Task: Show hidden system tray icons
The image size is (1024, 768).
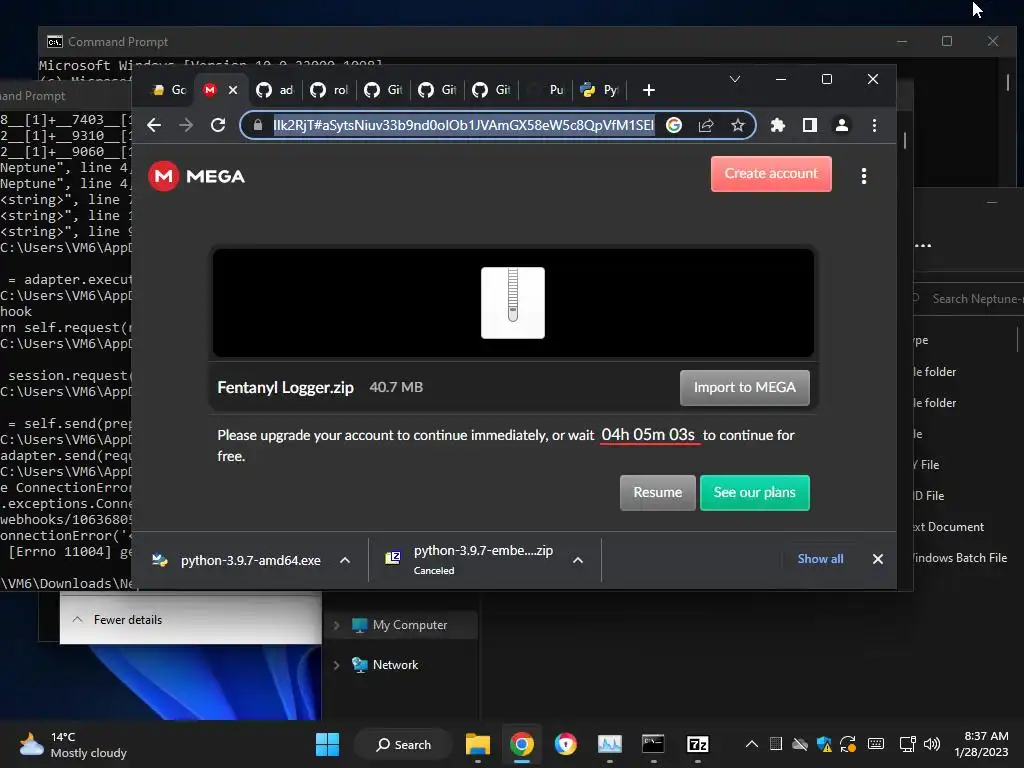Action: (752, 744)
